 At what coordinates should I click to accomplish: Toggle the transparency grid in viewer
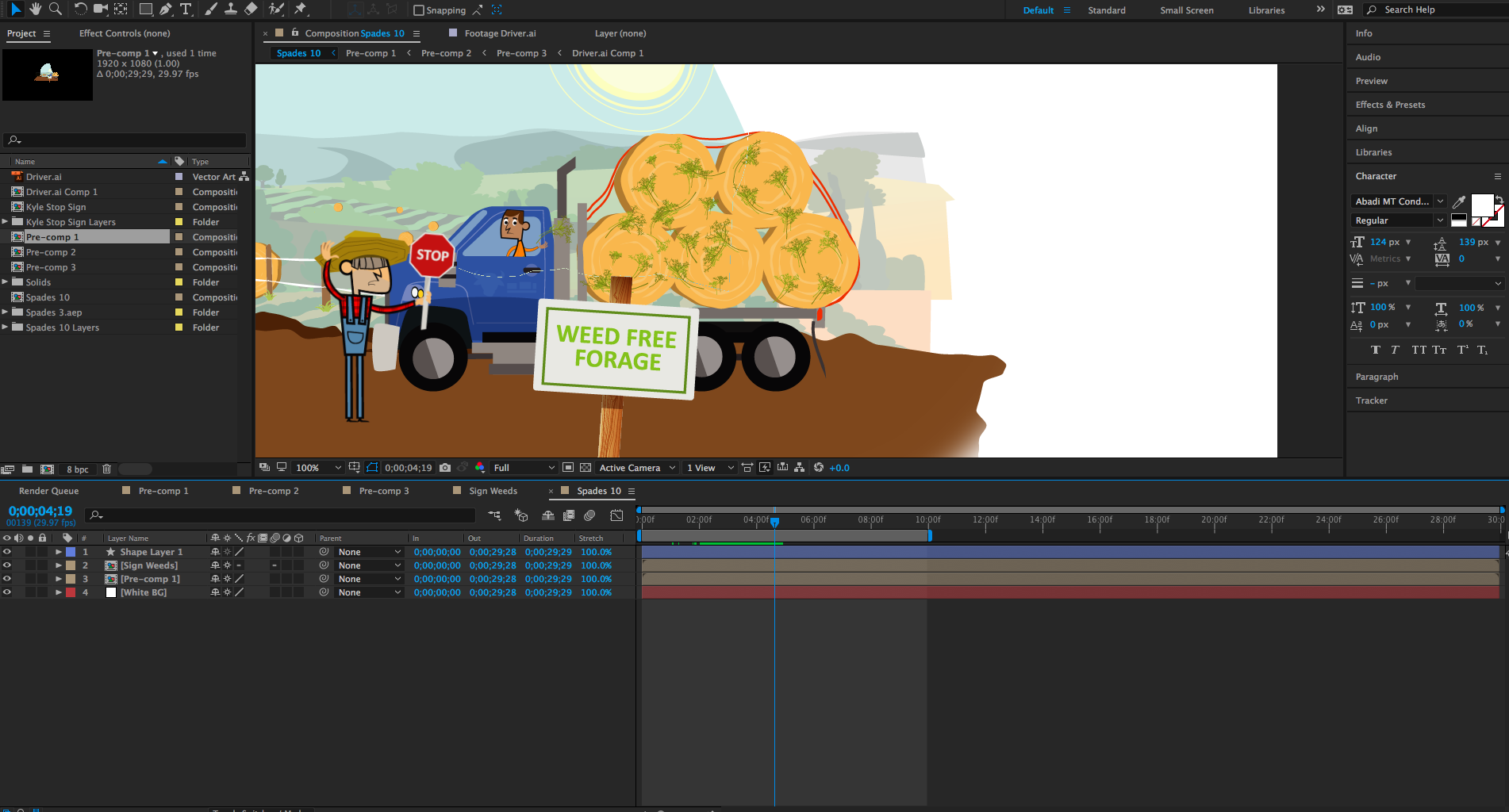click(586, 468)
